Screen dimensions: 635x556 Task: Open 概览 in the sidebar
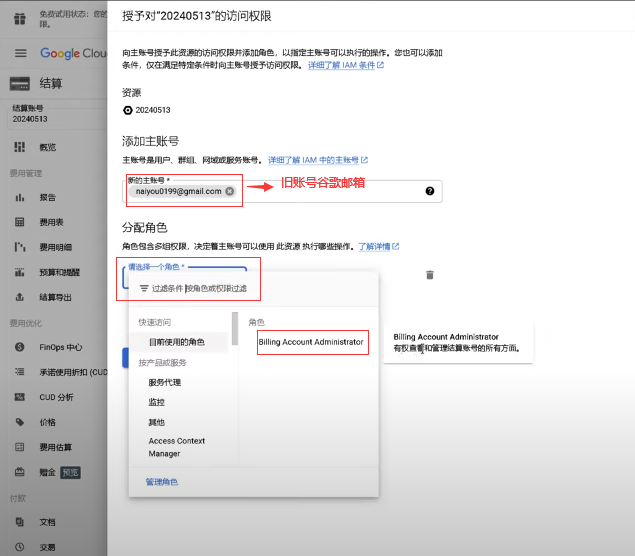(x=47, y=147)
